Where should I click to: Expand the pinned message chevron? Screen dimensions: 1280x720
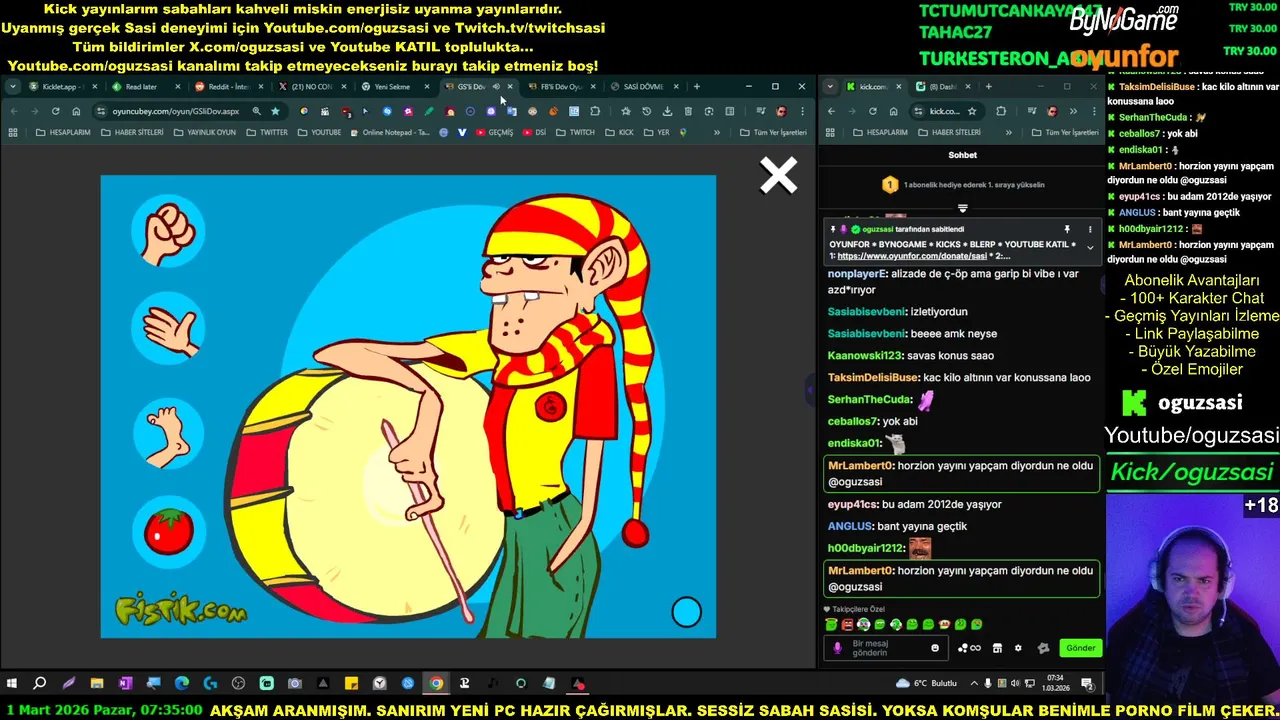click(x=1090, y=246)
